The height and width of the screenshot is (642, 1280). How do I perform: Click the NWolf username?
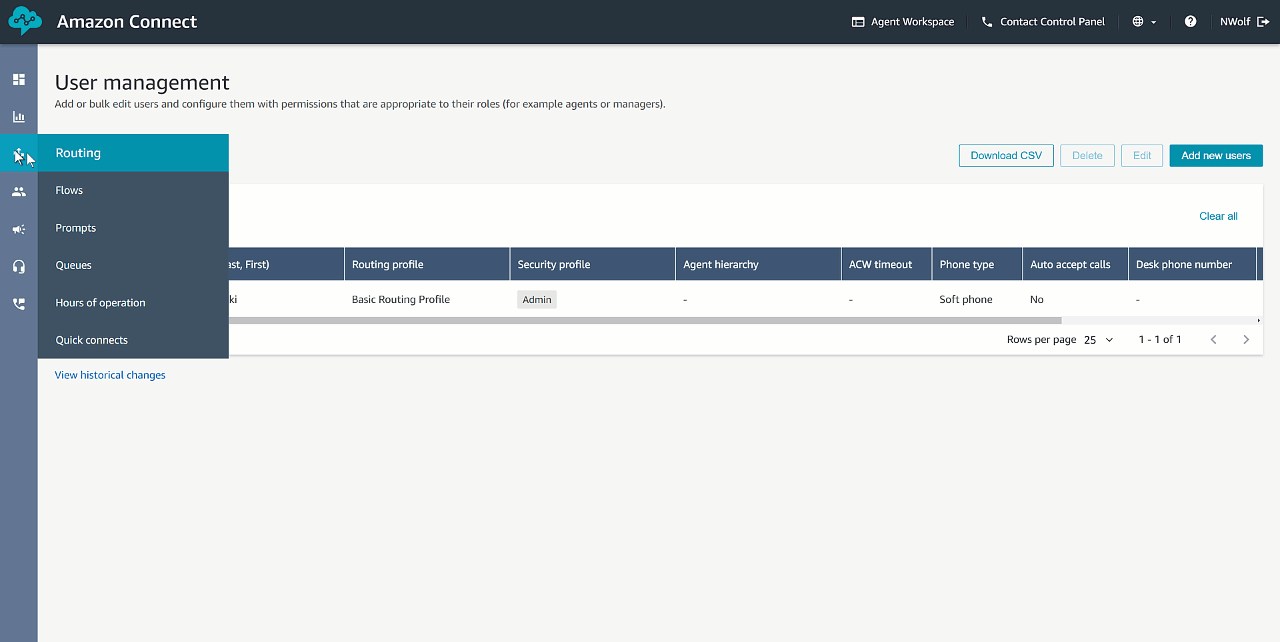[1235, 21]
